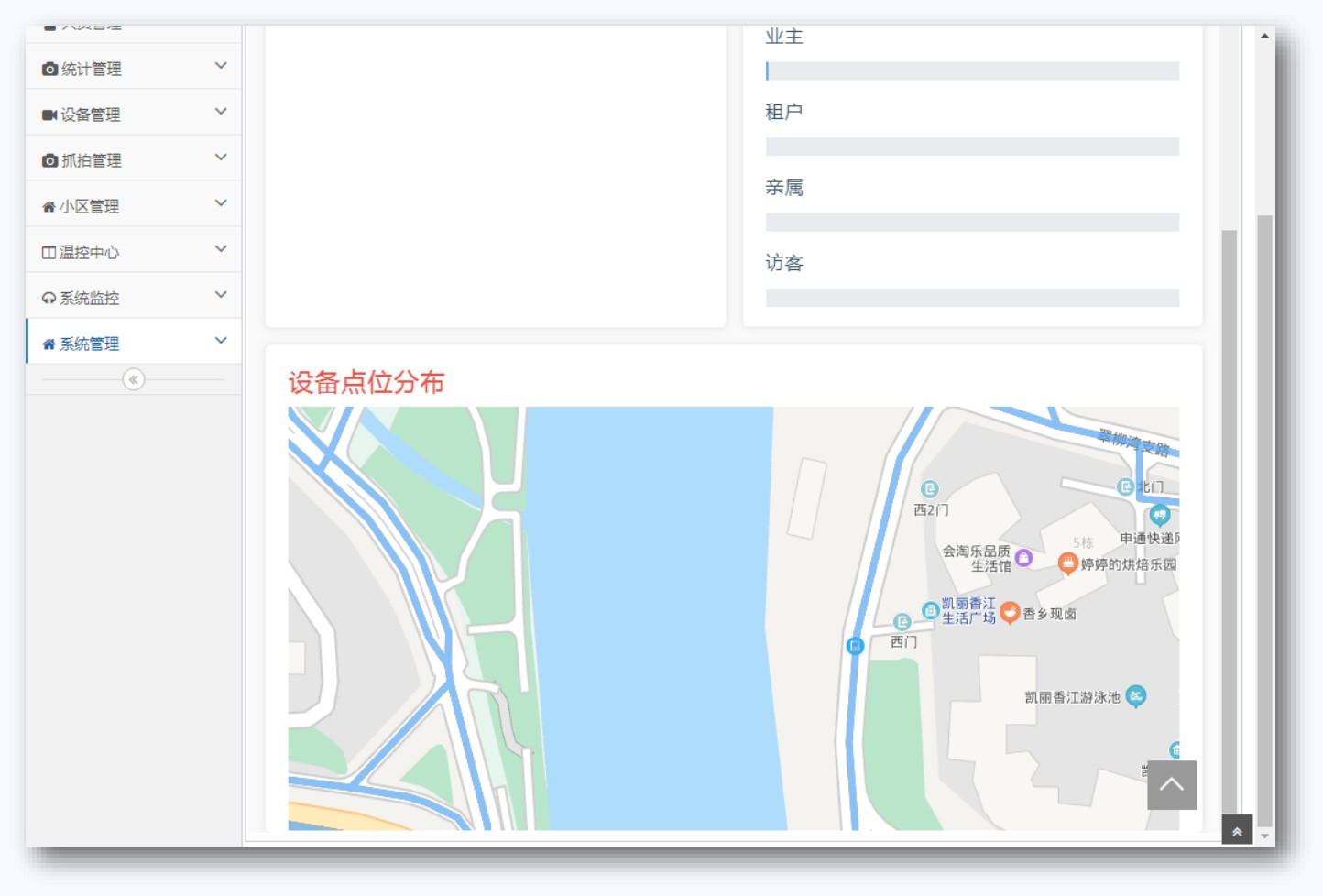This screenshot has width=1323, height=896.
Task: Click the 业主 progress bar
Action: 972,71
